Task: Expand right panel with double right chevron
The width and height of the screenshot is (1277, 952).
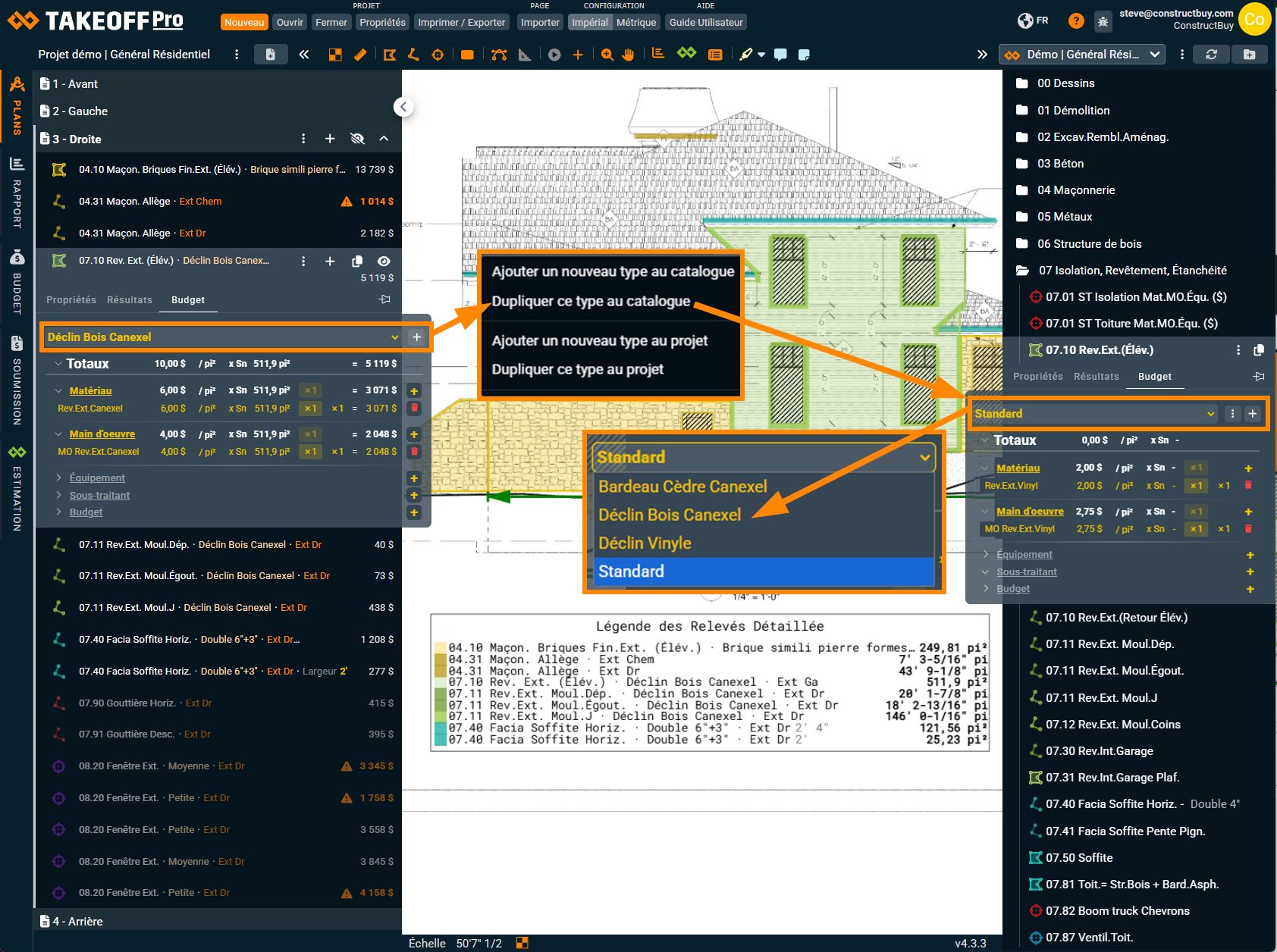Action: pyautogui.click(x=982, y=55)
